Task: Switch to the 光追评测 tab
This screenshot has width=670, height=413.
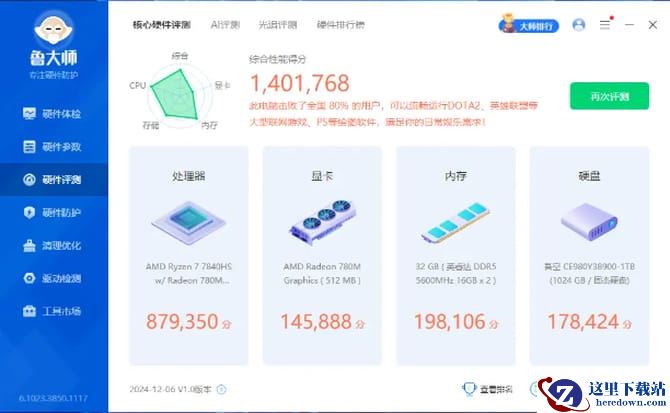Action: (x=278, y=25)
